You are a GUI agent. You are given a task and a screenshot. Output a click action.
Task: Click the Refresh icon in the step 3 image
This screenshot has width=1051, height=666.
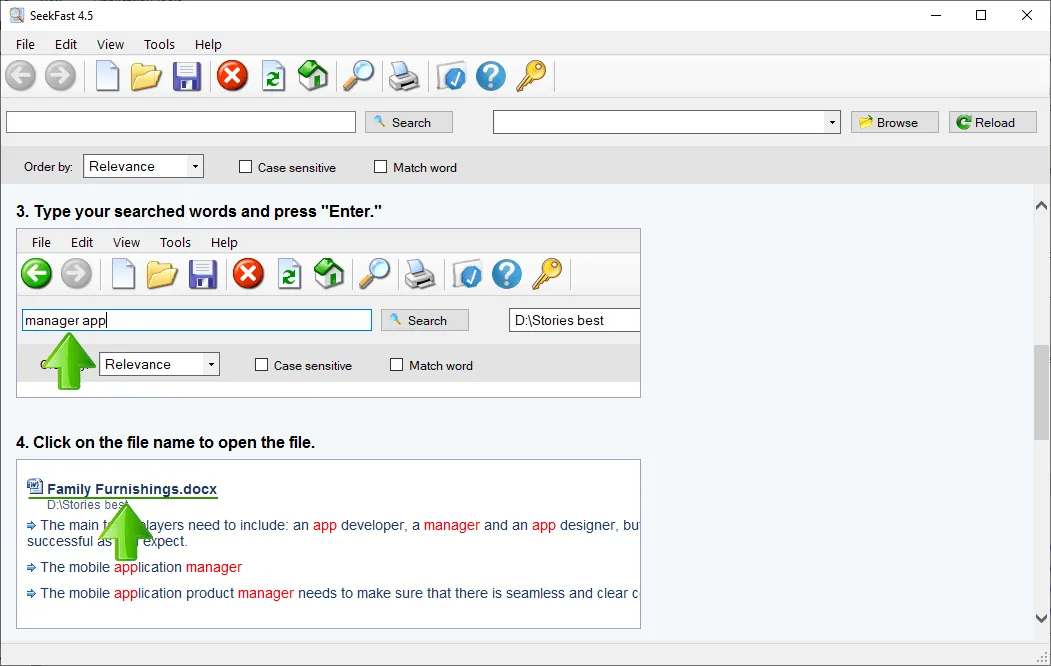pyautogui.click(x=290, y=274)
